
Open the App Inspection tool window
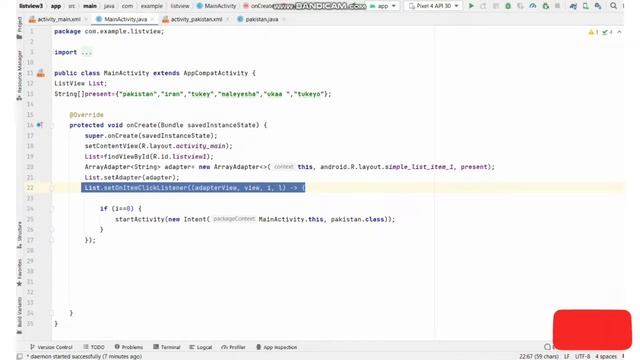(x=276, y=347)
